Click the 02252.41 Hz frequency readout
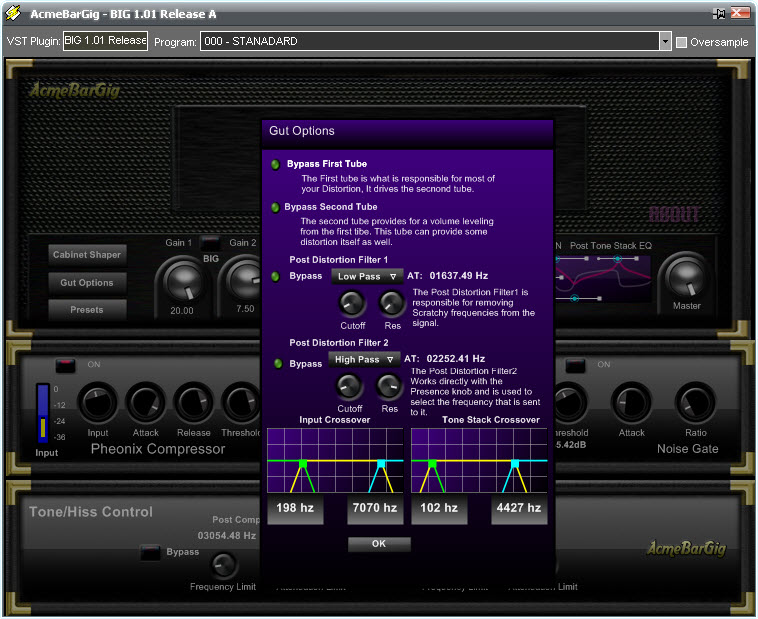The width and height of the screenshot is (758, 619). click(x=456, y=359)
